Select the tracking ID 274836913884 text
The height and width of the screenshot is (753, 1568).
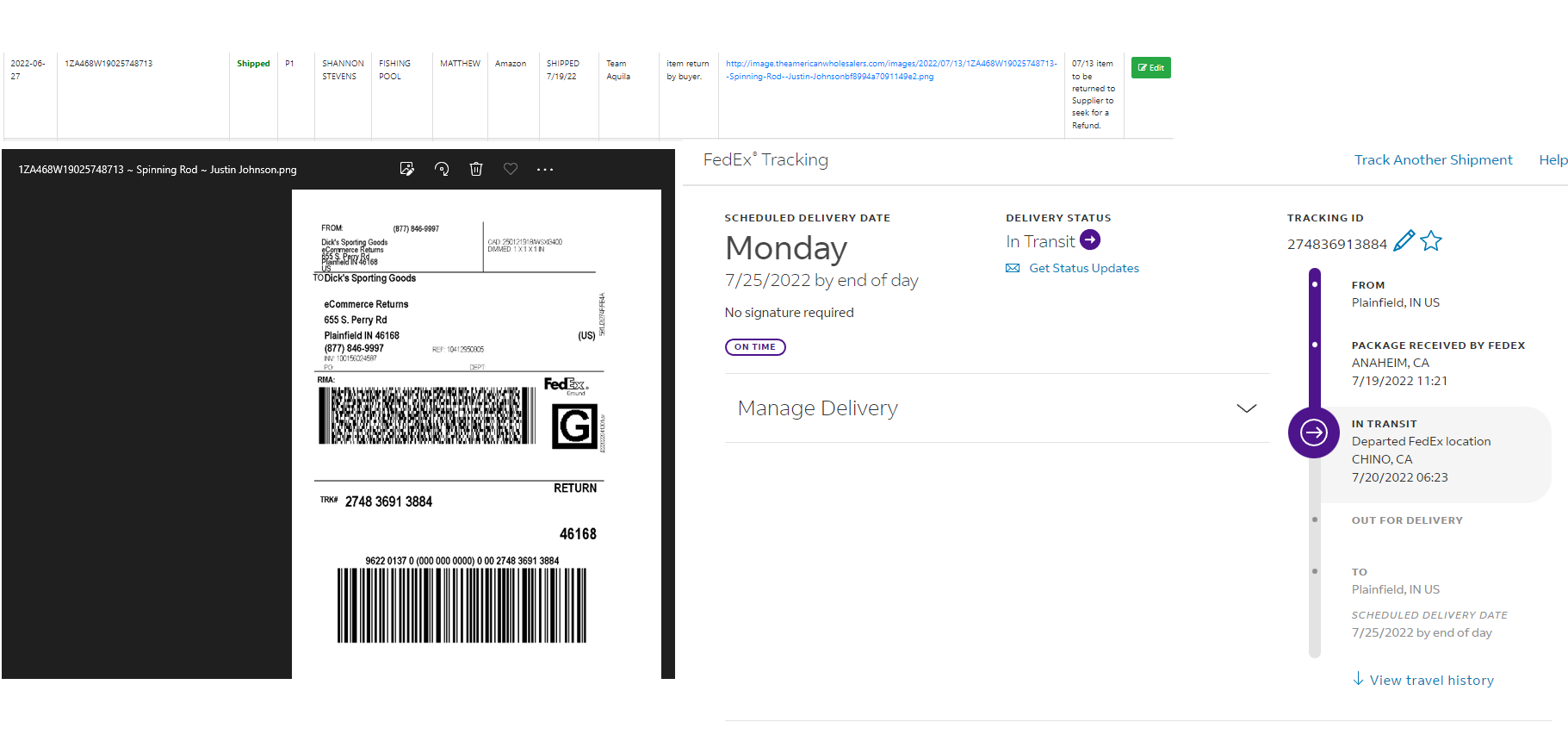(1337, 244)
